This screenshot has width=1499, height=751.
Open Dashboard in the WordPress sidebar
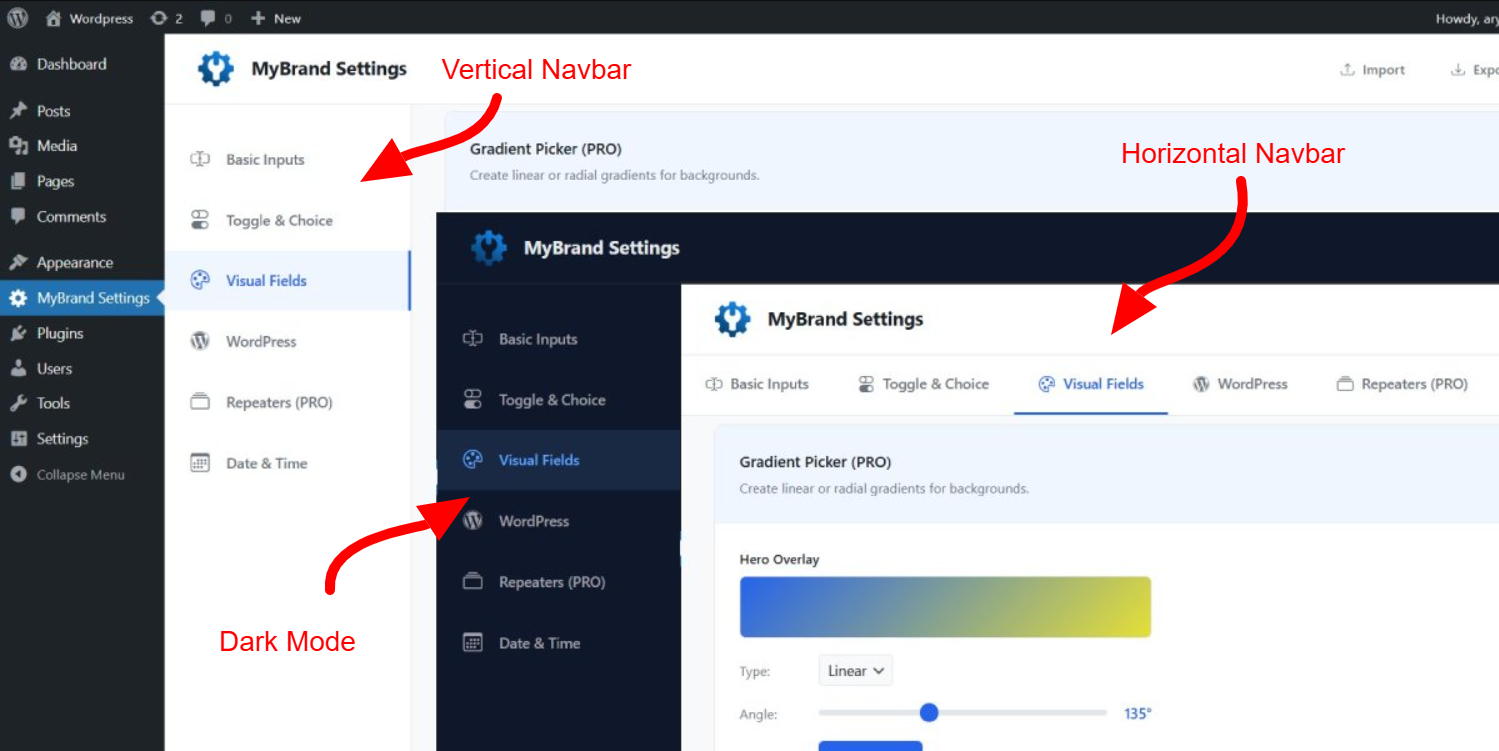click(70, 64)
